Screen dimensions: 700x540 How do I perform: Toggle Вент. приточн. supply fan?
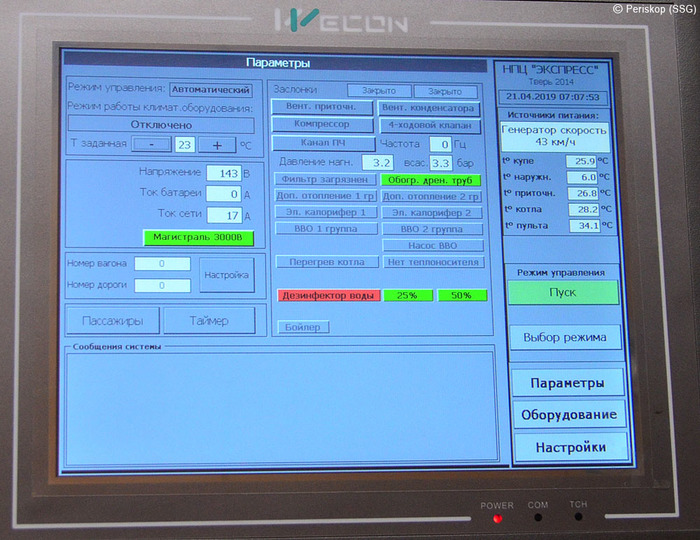tap(321, 108)
